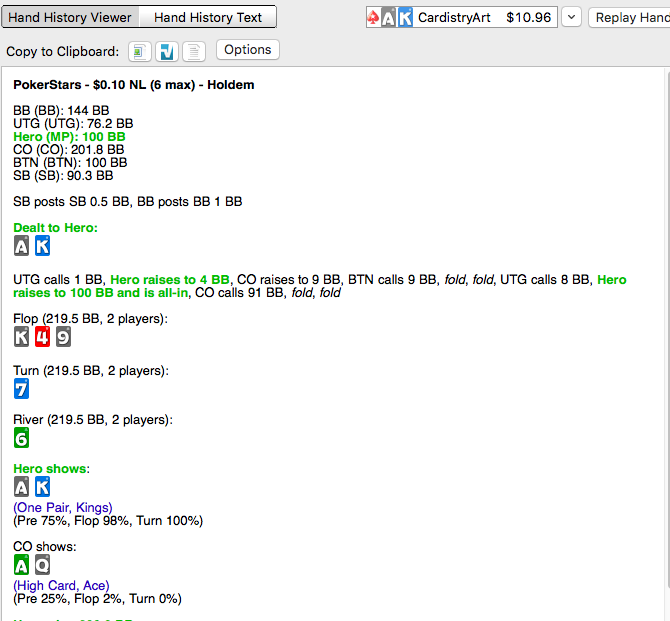This screenshot has height=621, width=670.
Task: Open the Hand History Text tab
Action: coord(208,17)
